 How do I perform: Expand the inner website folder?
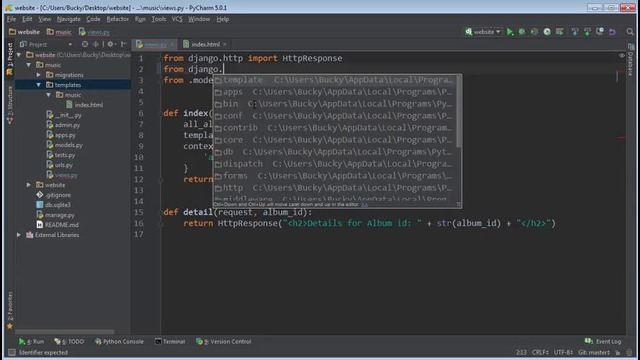click(x=29, y=185)
